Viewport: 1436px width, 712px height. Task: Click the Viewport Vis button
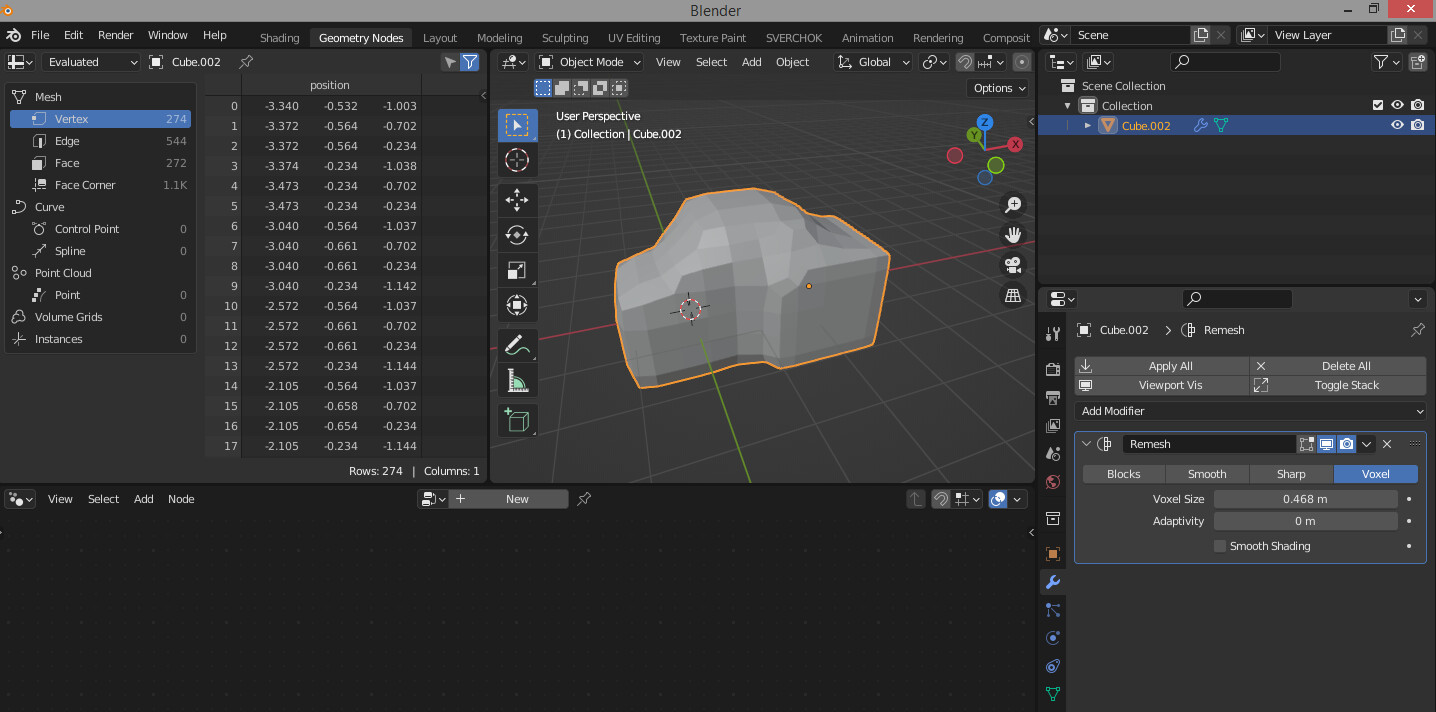(x=1162, y=385)
